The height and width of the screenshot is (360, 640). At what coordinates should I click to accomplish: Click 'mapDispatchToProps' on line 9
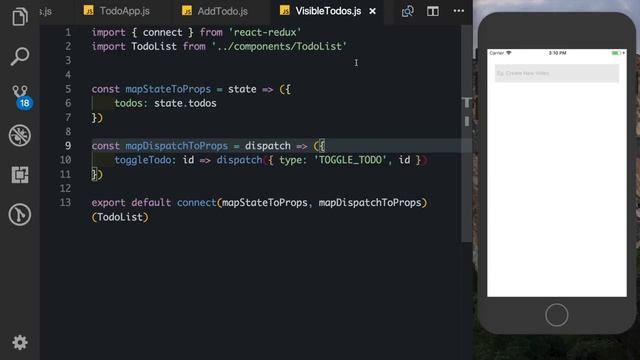coord(177,146)
